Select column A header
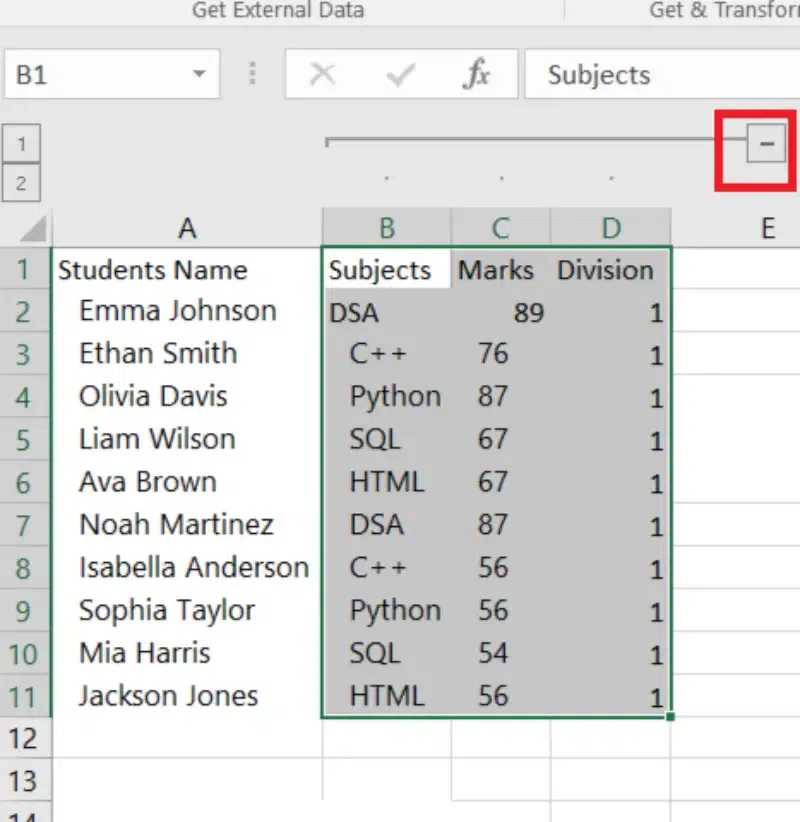800x822 pixels. 187,229
